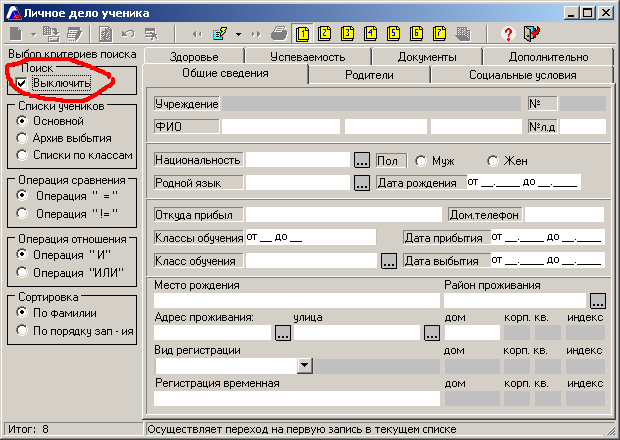The width and height of the screenshot is (620, 440).
Task: Select yellow page 1 toolbar icon
Action: coord(302,34)
